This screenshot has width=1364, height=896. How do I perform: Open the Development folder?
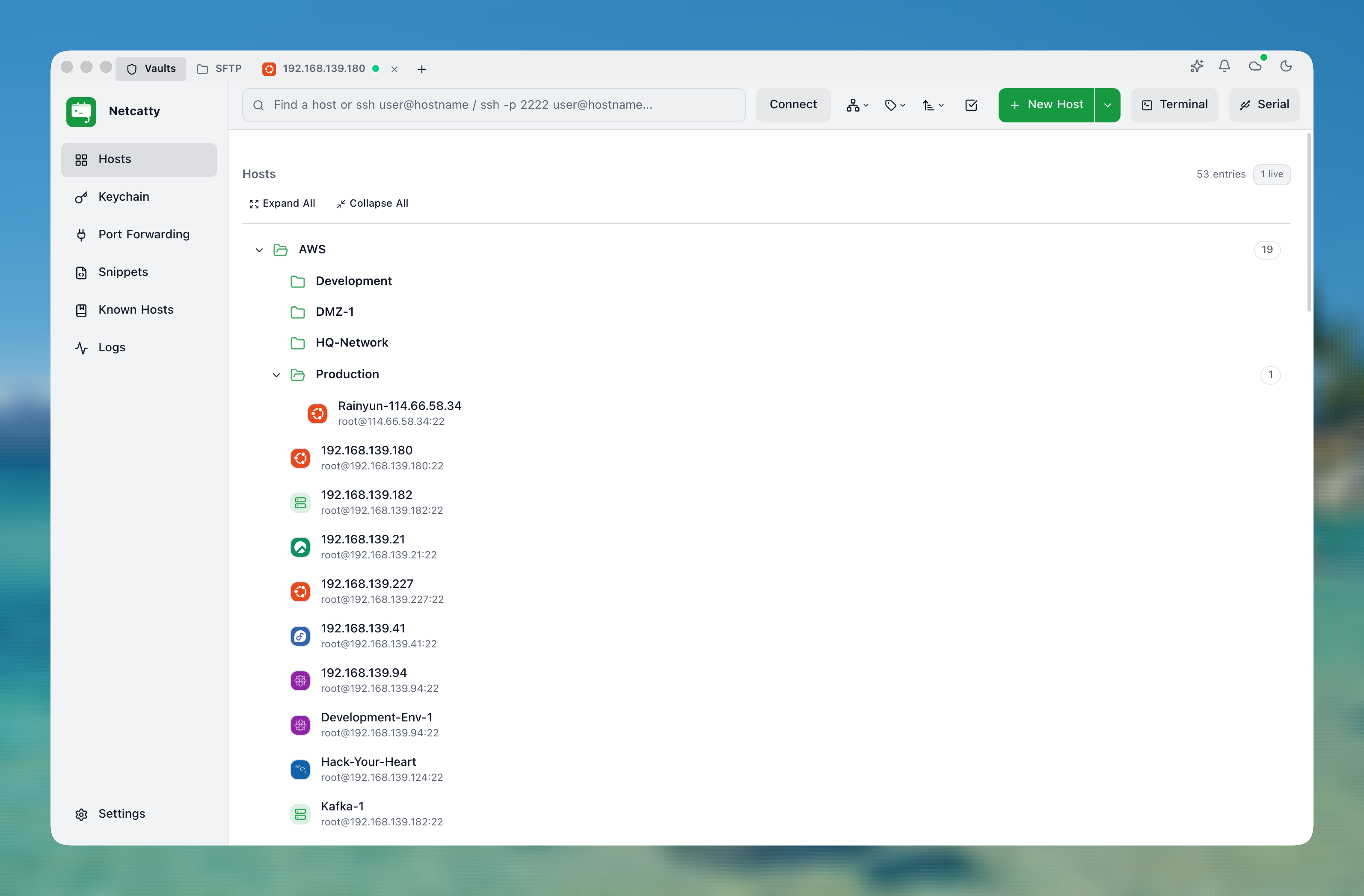tap(353, 281)
